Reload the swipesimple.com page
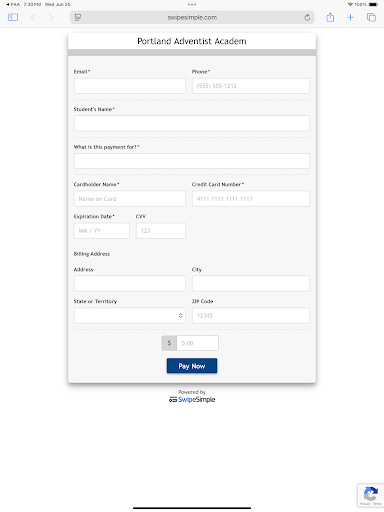 click(307, 17)
